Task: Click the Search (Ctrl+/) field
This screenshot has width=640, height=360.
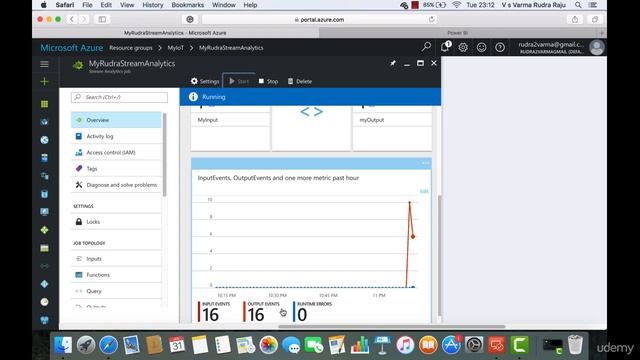Action: point(119,97)
